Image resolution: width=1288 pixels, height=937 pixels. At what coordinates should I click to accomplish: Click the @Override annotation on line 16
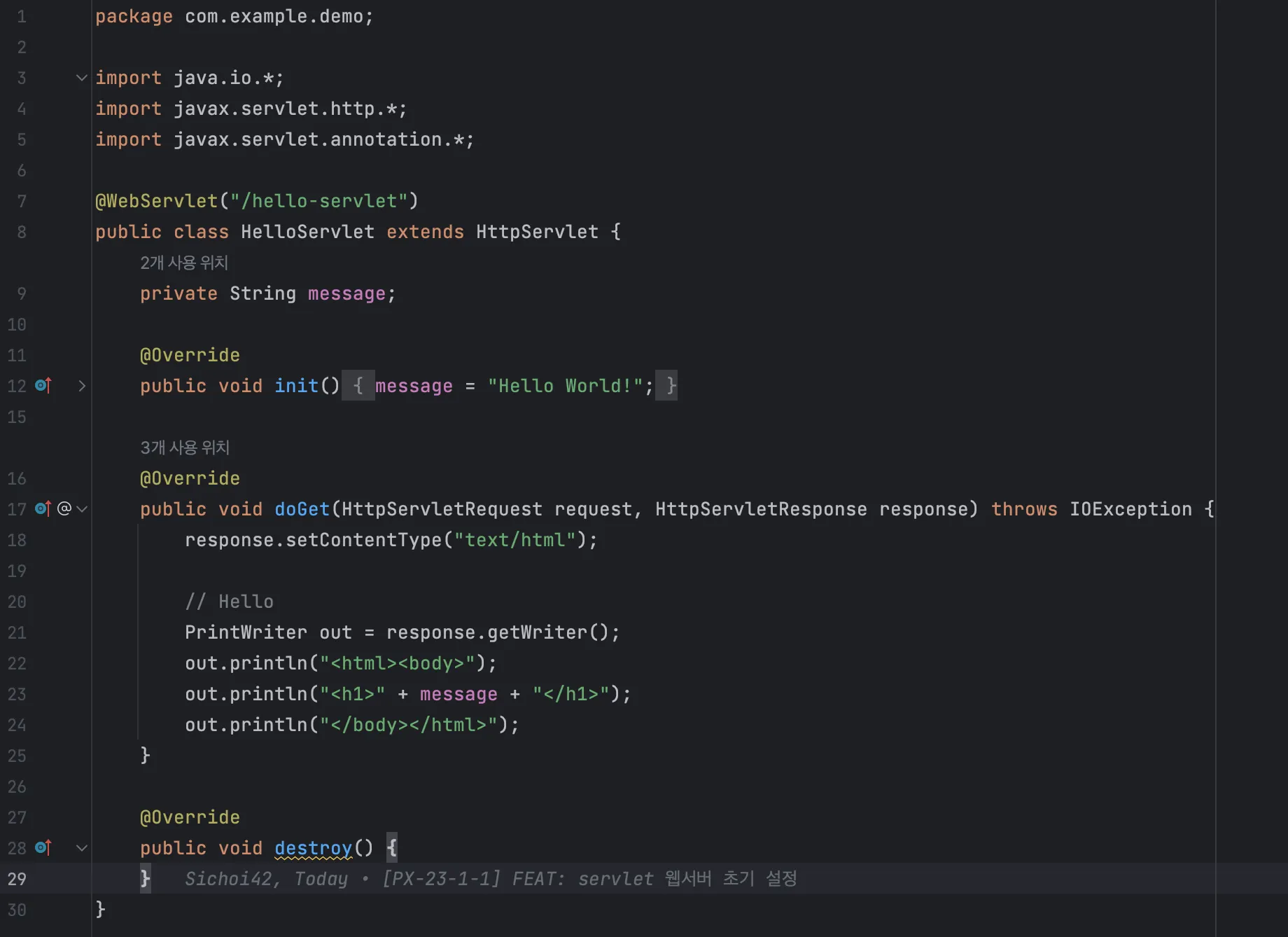(190, 478)
